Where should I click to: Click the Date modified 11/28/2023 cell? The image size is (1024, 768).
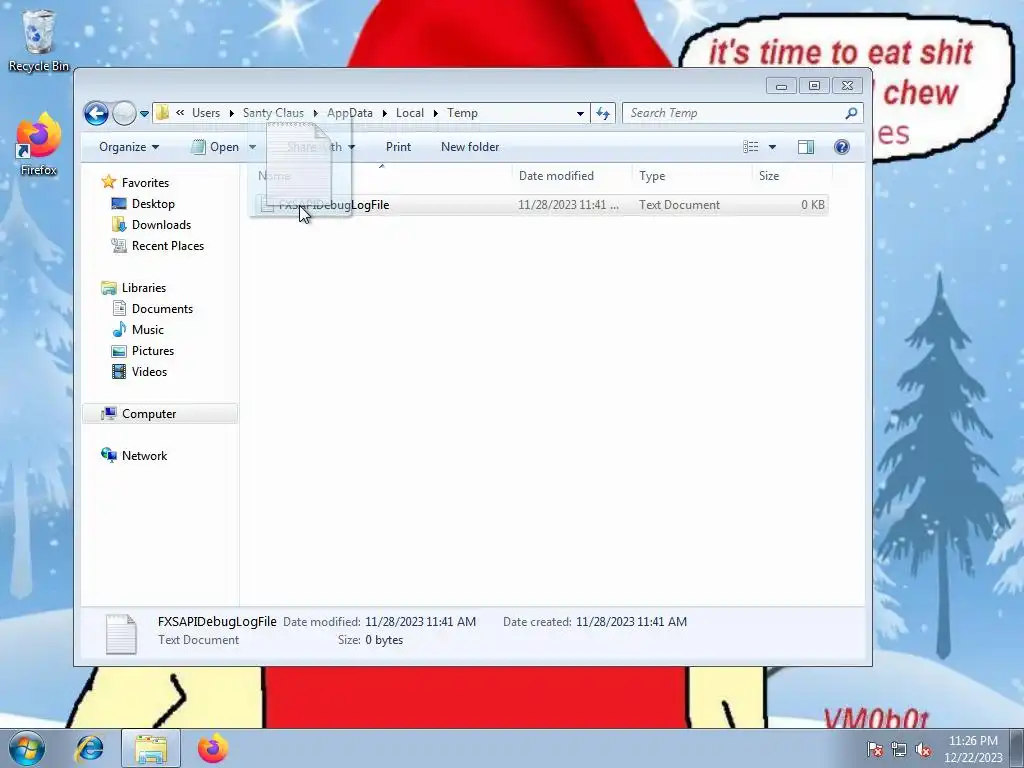(568, 205)
